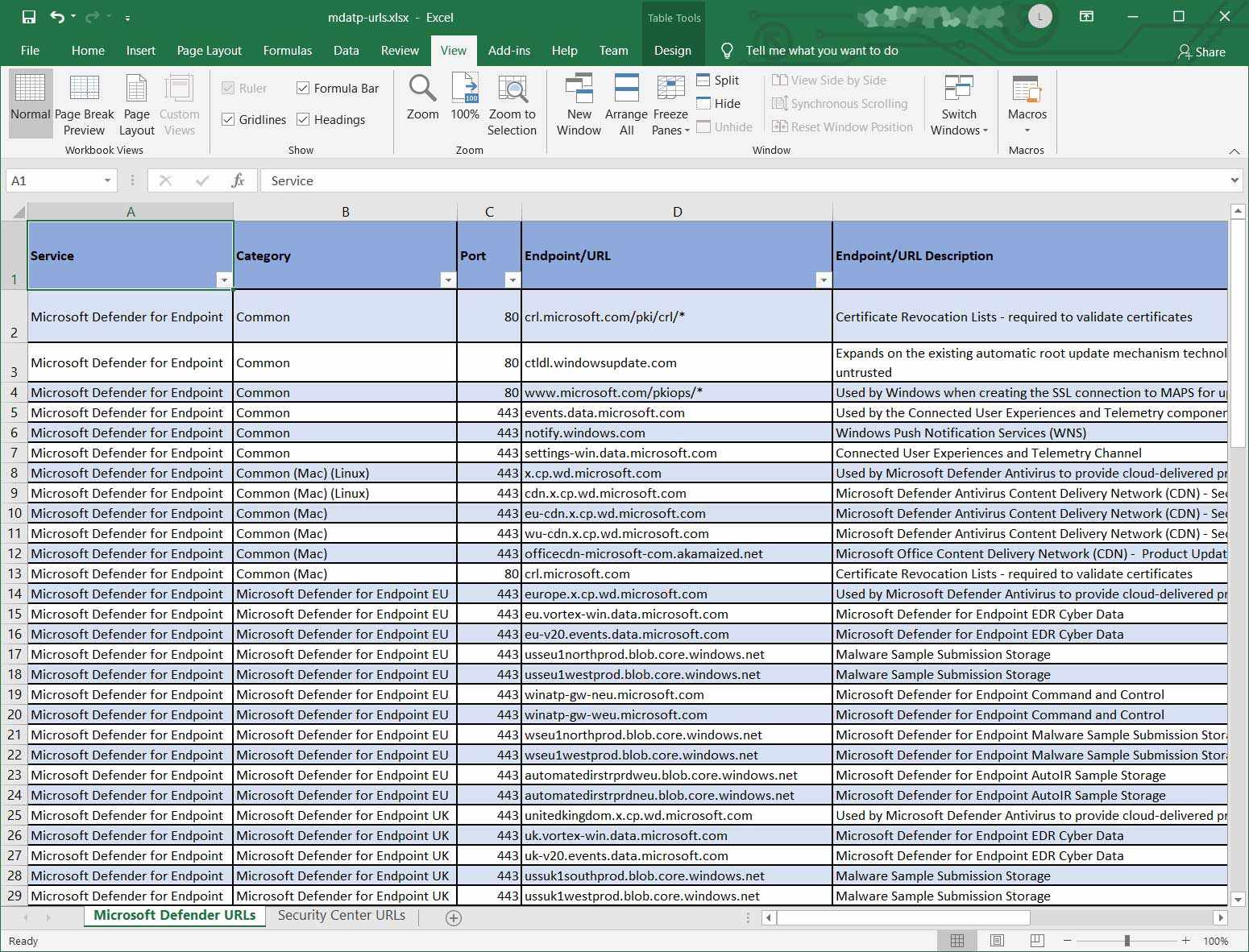Screen dimensions: 1249x952
Task: Click Arrange All windows
Action: click(626, 105)
